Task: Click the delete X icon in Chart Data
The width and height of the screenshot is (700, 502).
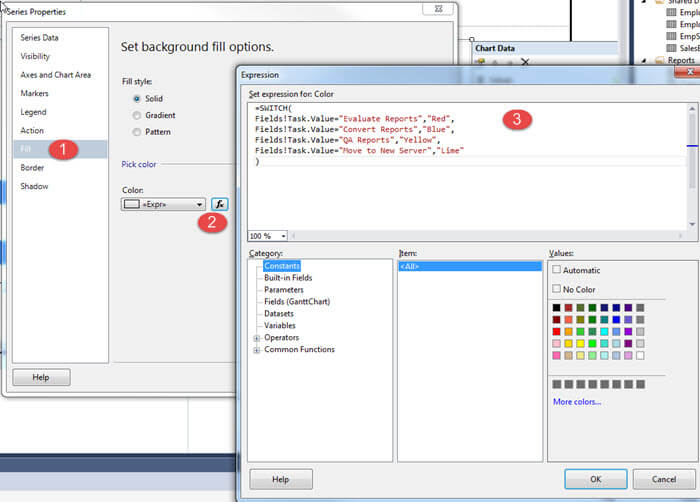Action: click(x=525, y=62)
